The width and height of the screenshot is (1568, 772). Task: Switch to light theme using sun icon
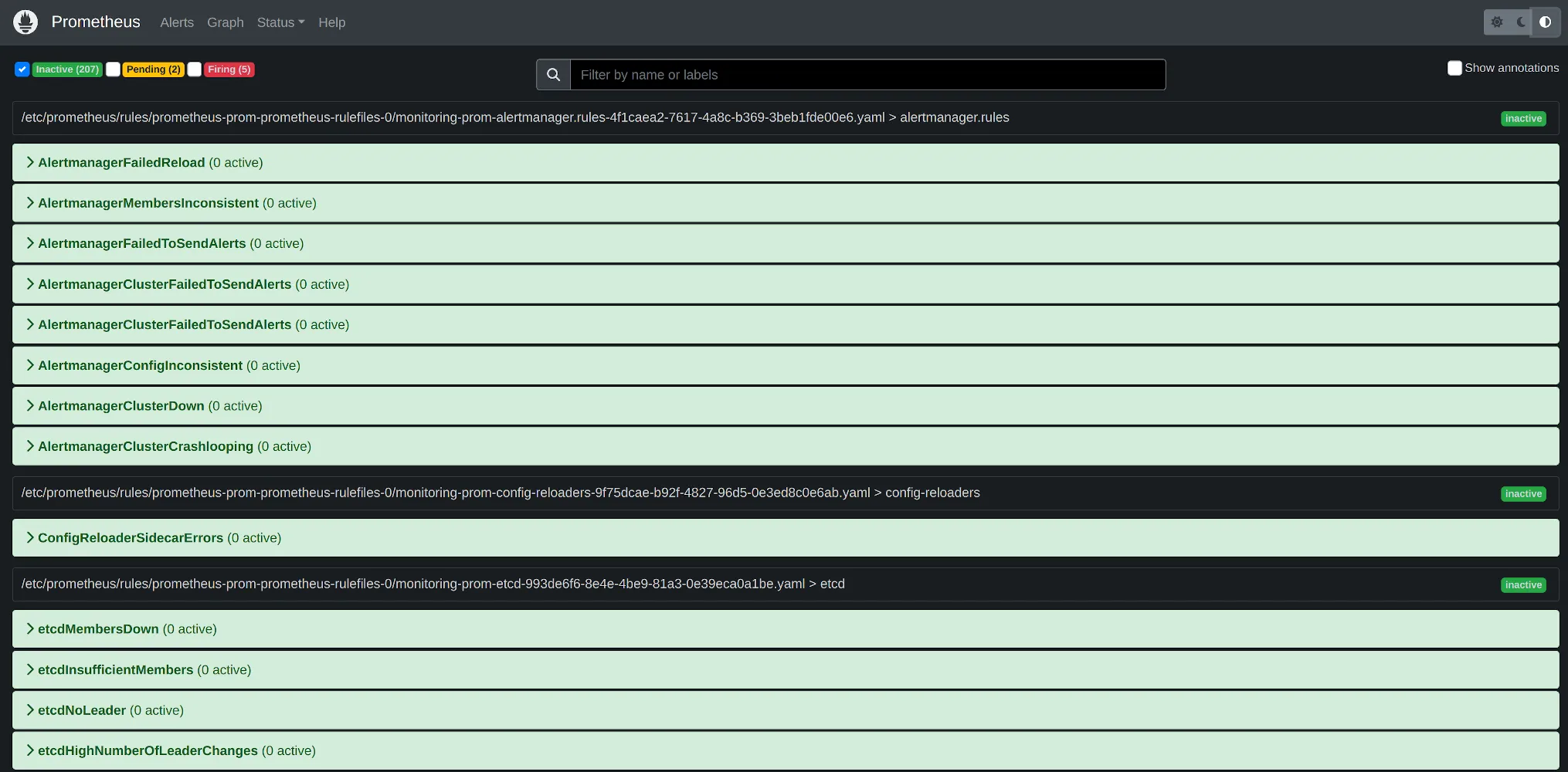tap(1496, 22)
